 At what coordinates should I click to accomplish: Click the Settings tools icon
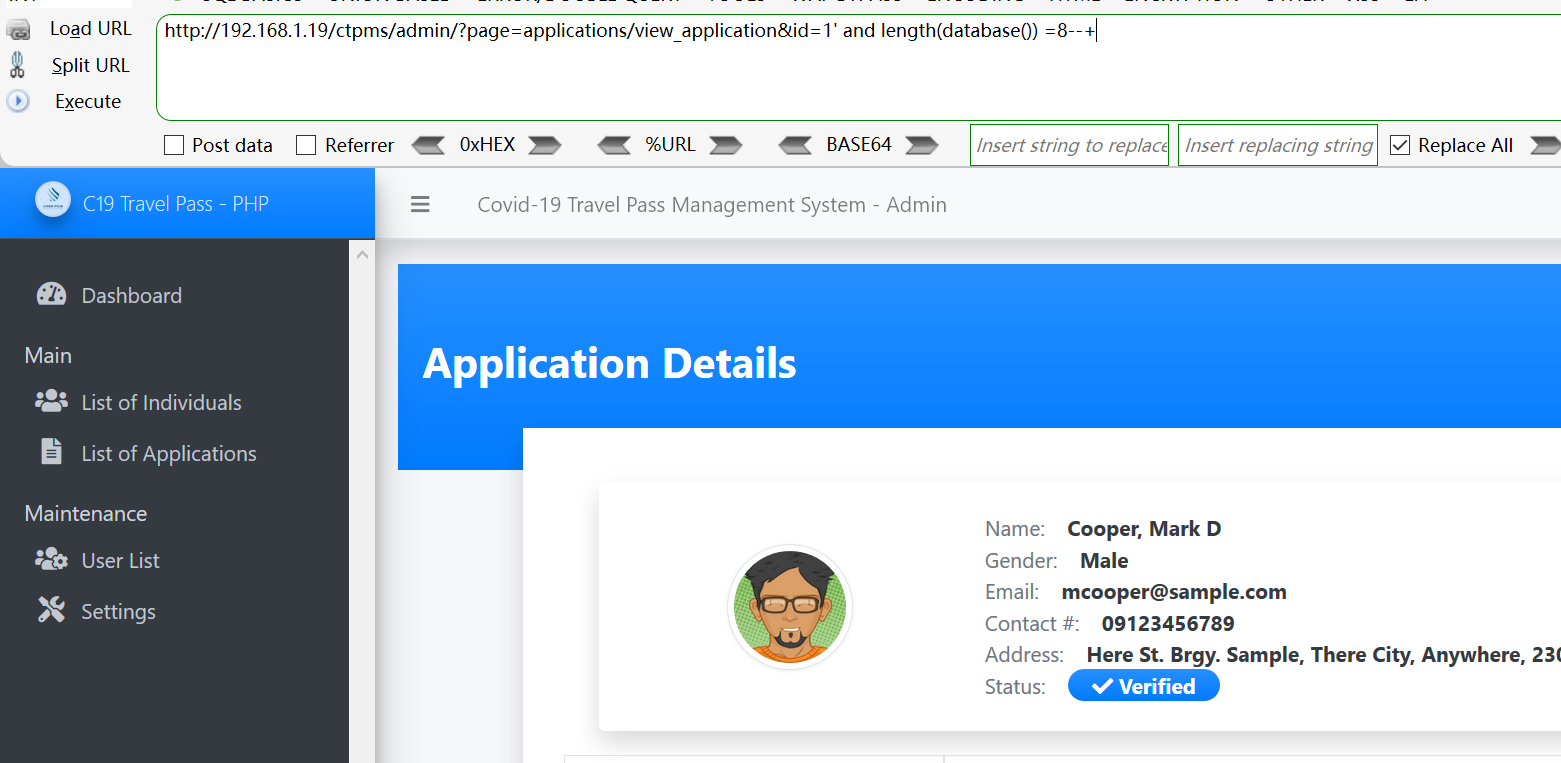coord(51,609)
